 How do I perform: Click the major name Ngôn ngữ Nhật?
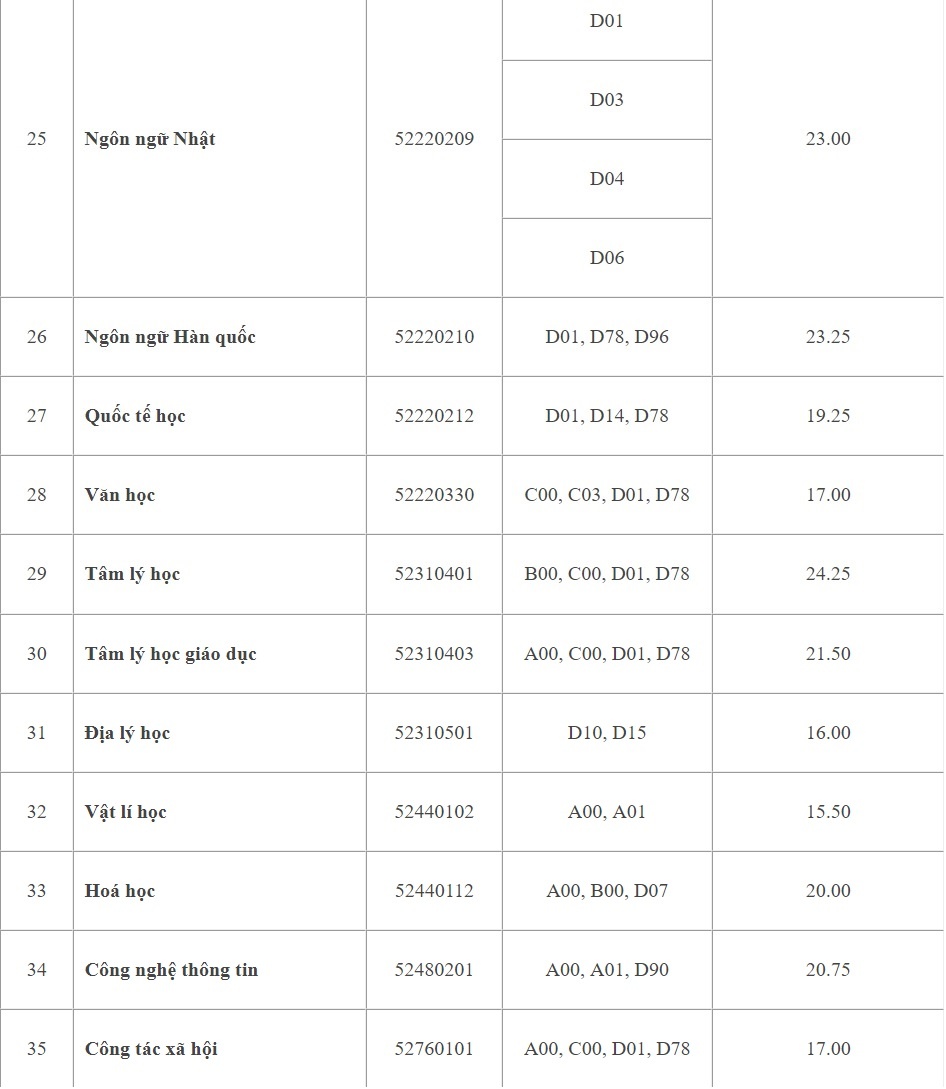click(150, 139)
